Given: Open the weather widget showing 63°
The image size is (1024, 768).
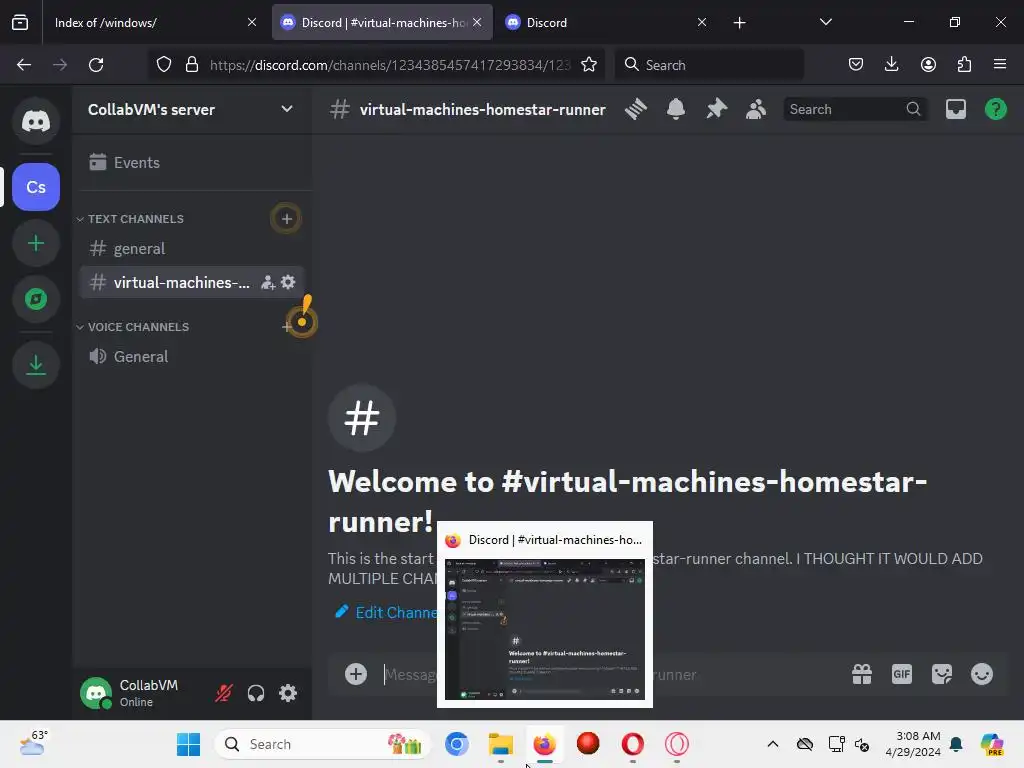Looking at the screenshot, I should click(x=33, y=743).
